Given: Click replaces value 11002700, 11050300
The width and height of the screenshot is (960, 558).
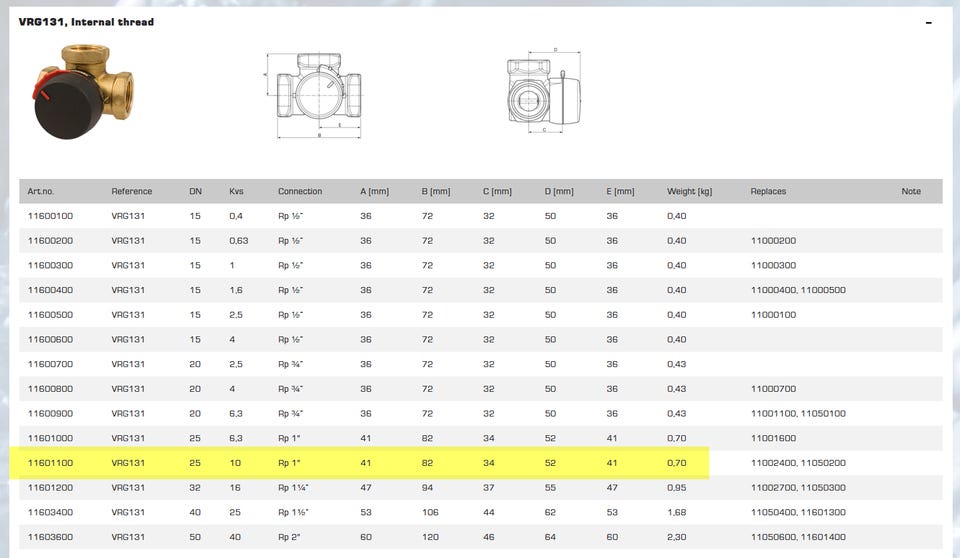Looking at the screenshot, I should [x=798, y=488].
